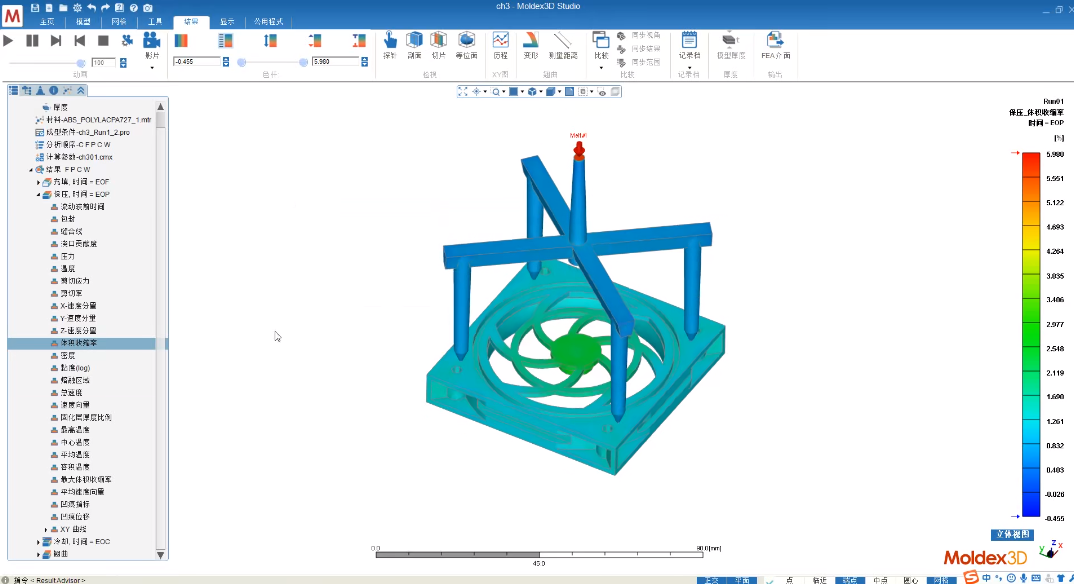Viewport: 1074px width, 584px height.
Task: Click the min-max arrows color bar icon
Action: pos(314,41)
